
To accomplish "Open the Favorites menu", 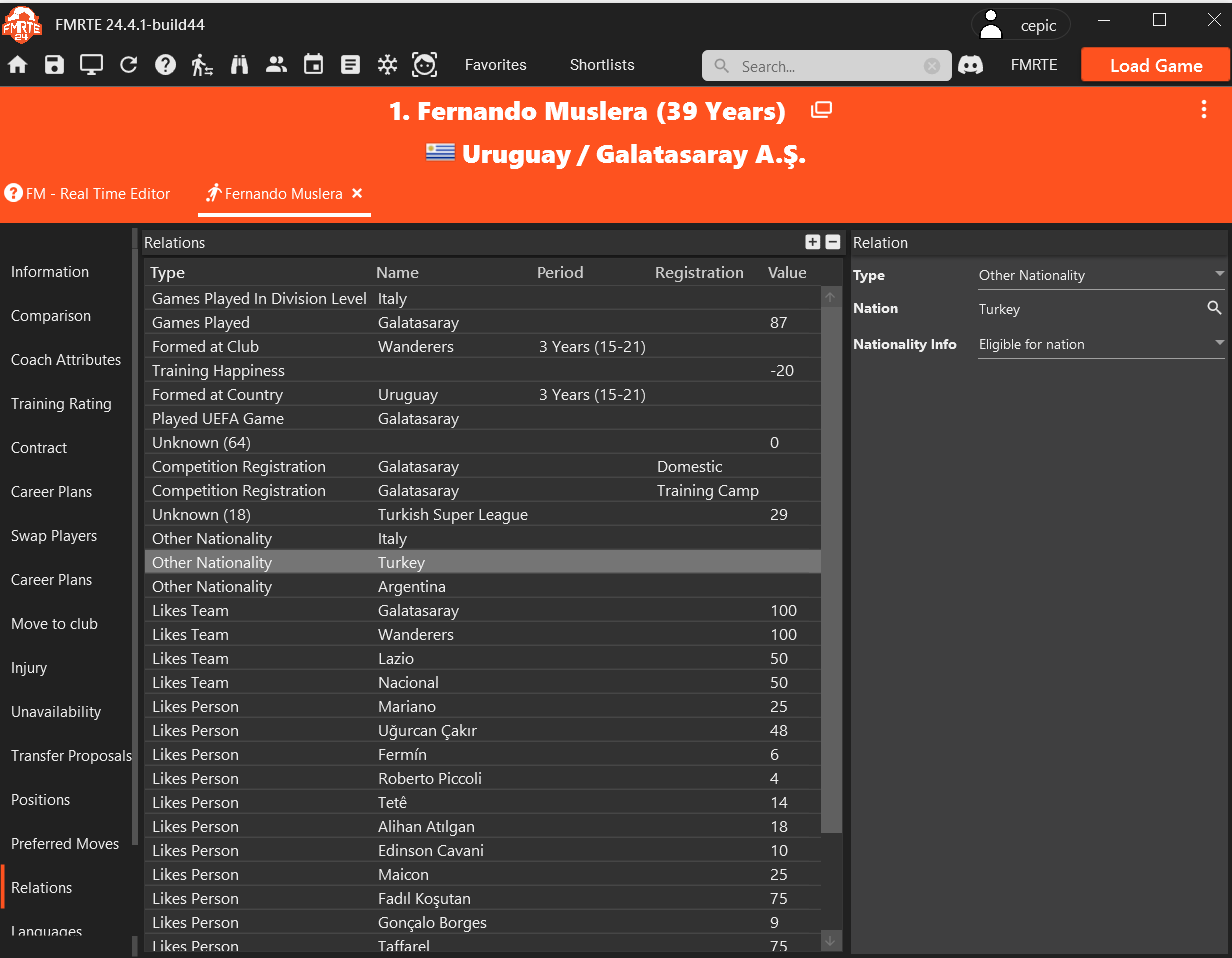I will (495, 65).
